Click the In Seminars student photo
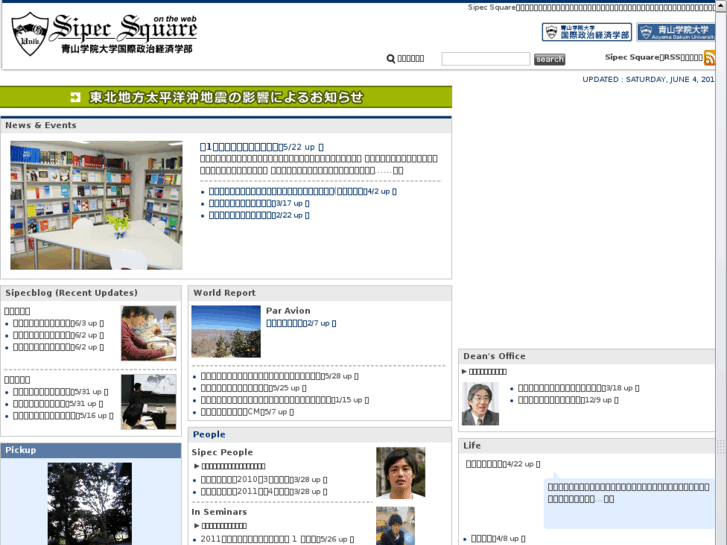 [x=395, y=526]
